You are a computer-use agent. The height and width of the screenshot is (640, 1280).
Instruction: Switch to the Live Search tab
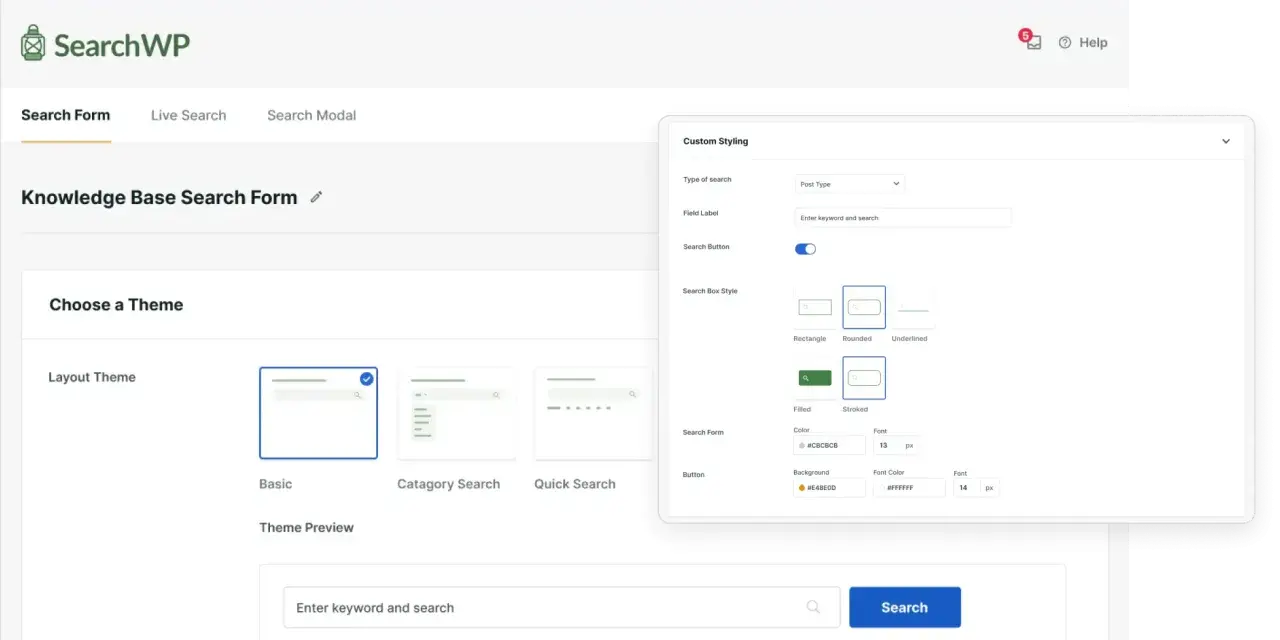(x=189, y=115)
